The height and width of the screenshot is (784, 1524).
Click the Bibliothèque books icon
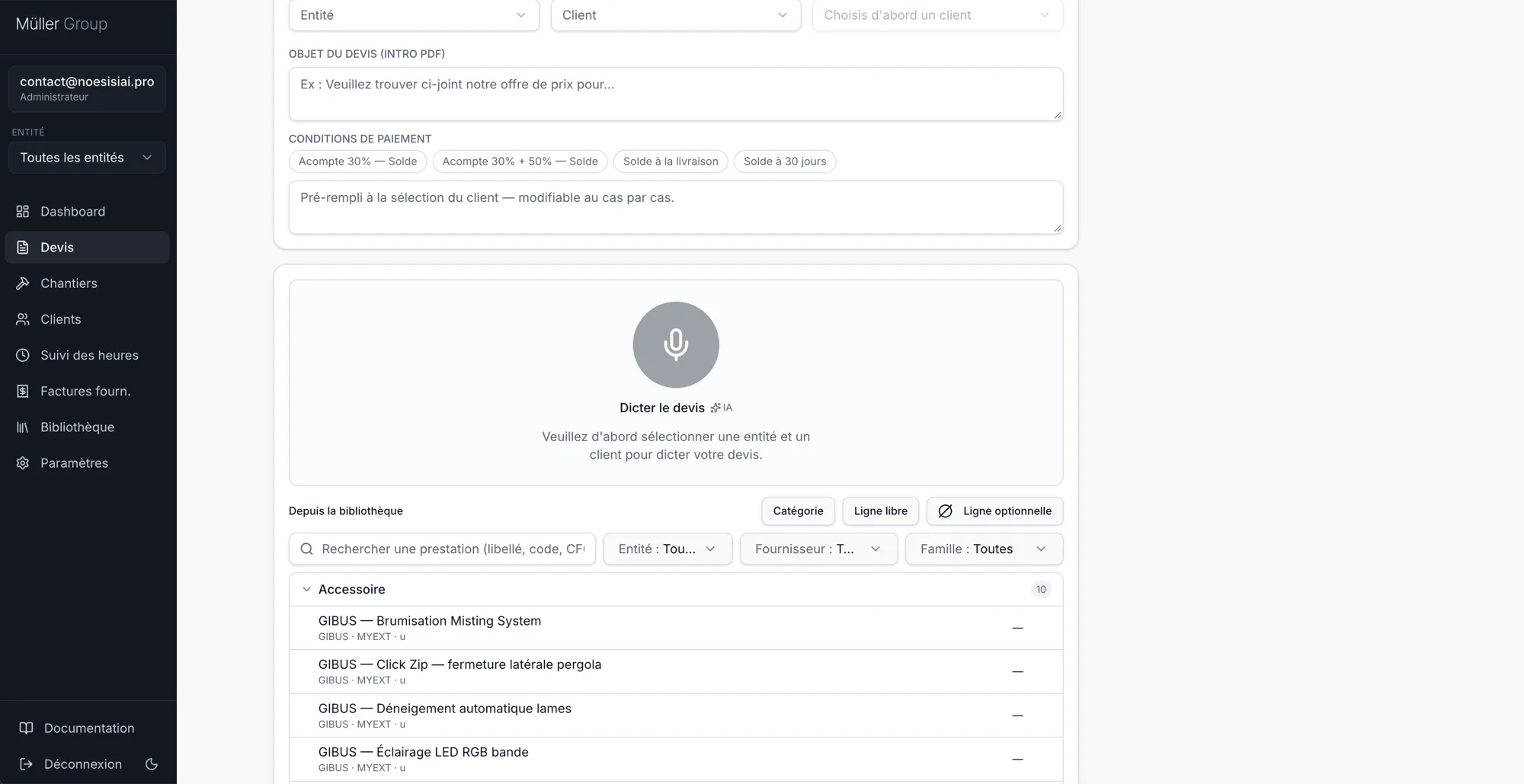[23, 427]
